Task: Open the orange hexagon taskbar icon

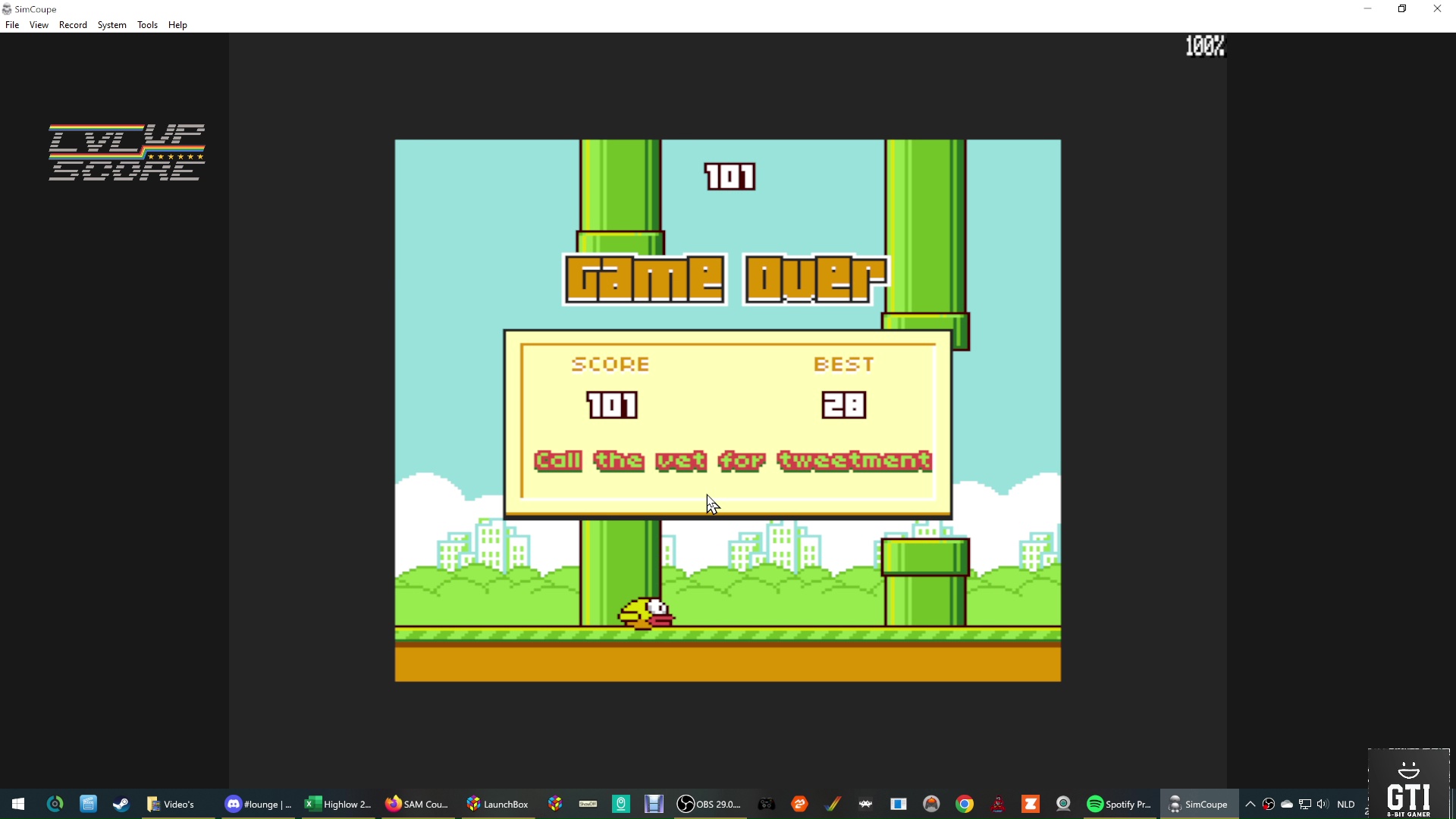Action: tap(799, 804)
